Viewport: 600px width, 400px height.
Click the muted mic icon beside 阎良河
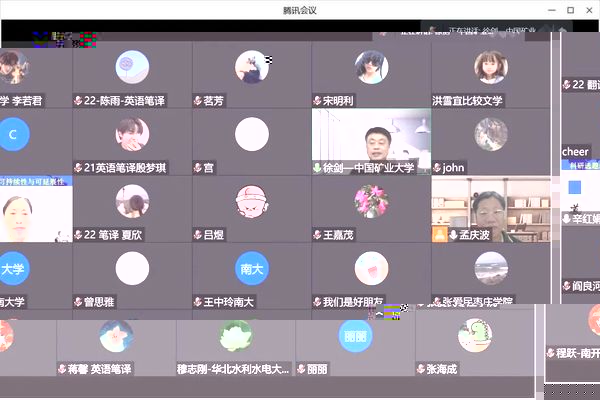click(567, 286)
